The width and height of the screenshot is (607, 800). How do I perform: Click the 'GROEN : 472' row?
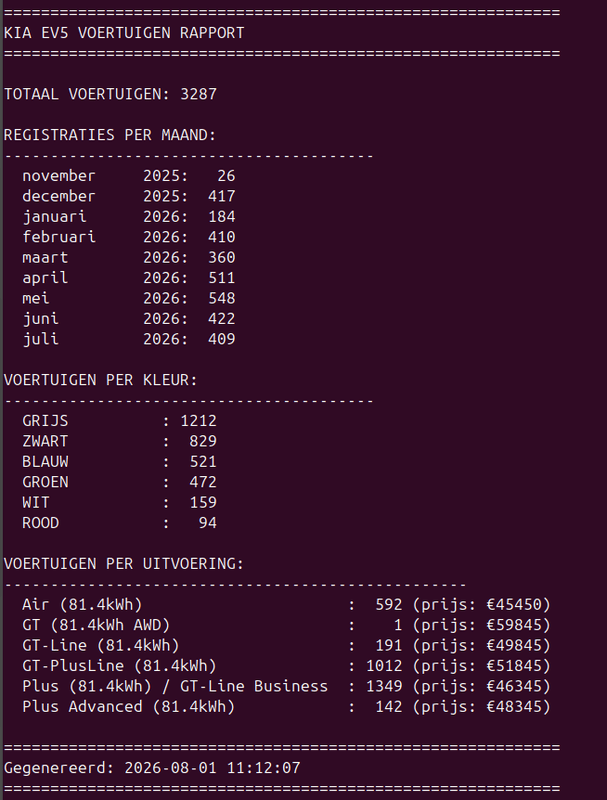[119, 482]
